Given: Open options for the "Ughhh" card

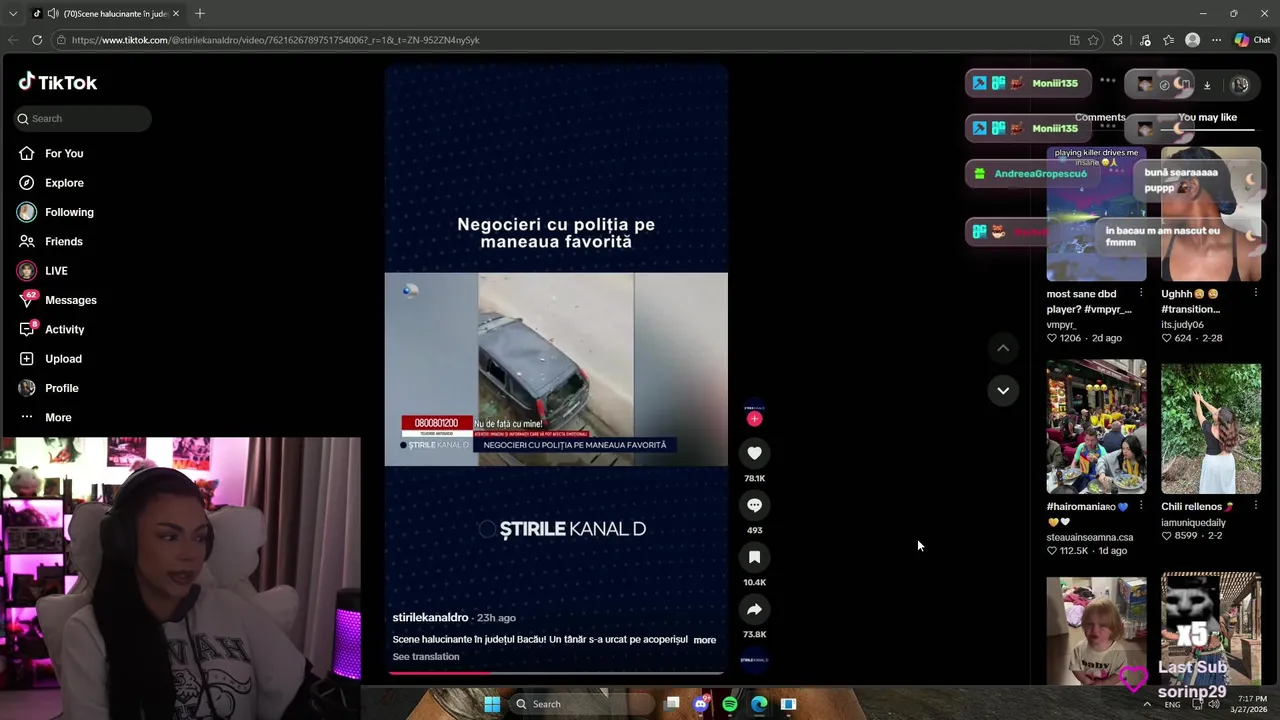Looking at the screenshot, I should [x=1256, y=293].
